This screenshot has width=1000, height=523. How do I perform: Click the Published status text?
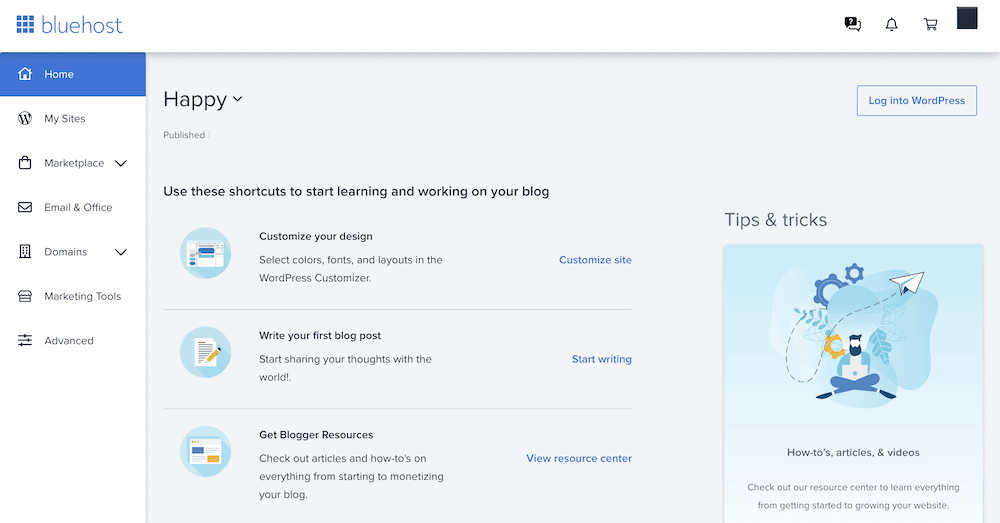coord(184,135)
